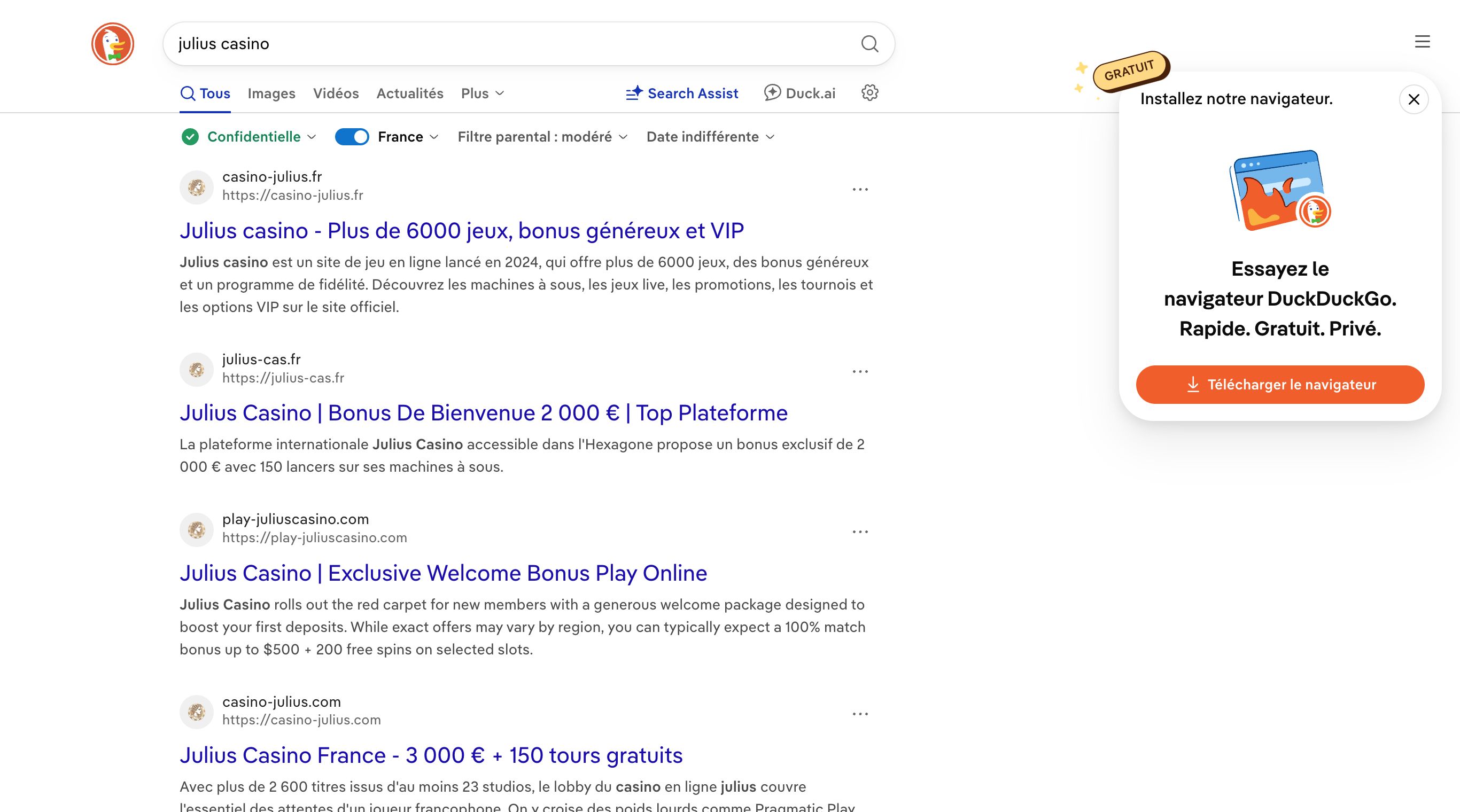
Task: Click the https://casino-julius.com URL text
Action: [x=301, y=720]
